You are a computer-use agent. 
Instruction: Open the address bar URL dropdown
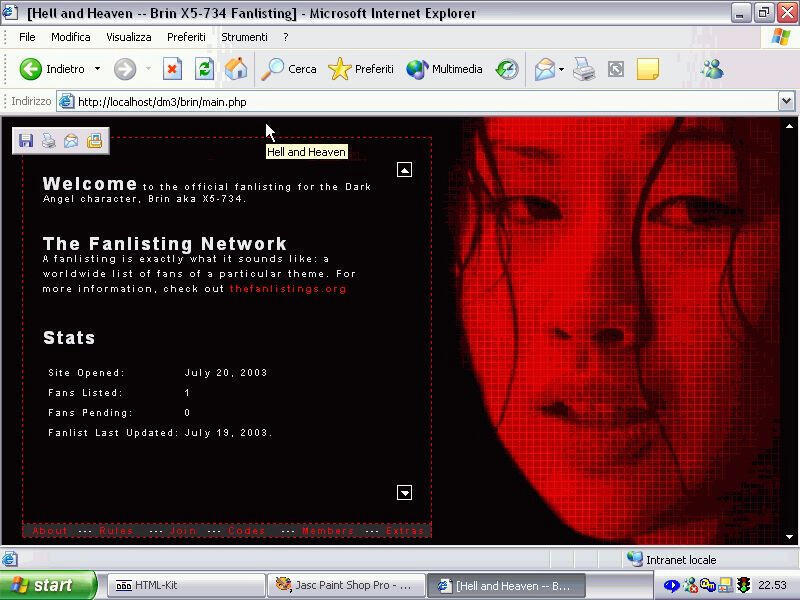(786, 101)
